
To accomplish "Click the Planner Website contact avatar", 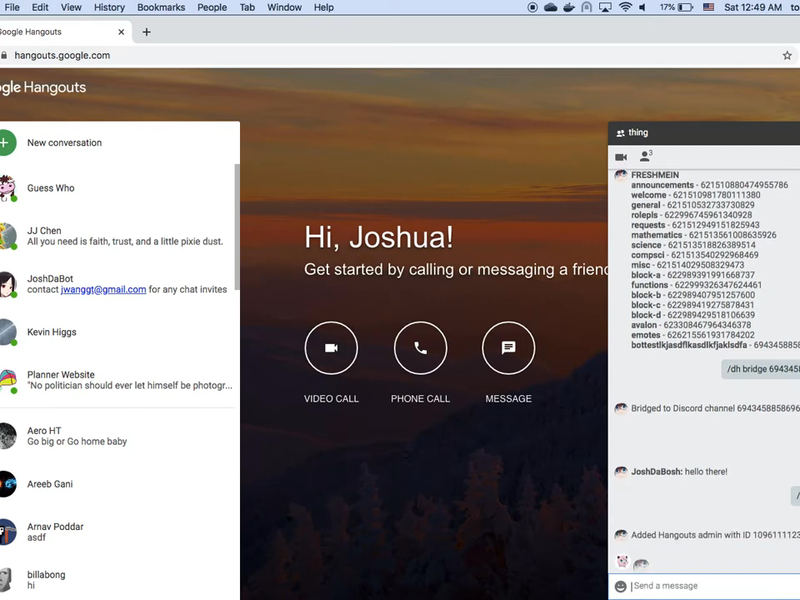I will [x=7, y=381].
